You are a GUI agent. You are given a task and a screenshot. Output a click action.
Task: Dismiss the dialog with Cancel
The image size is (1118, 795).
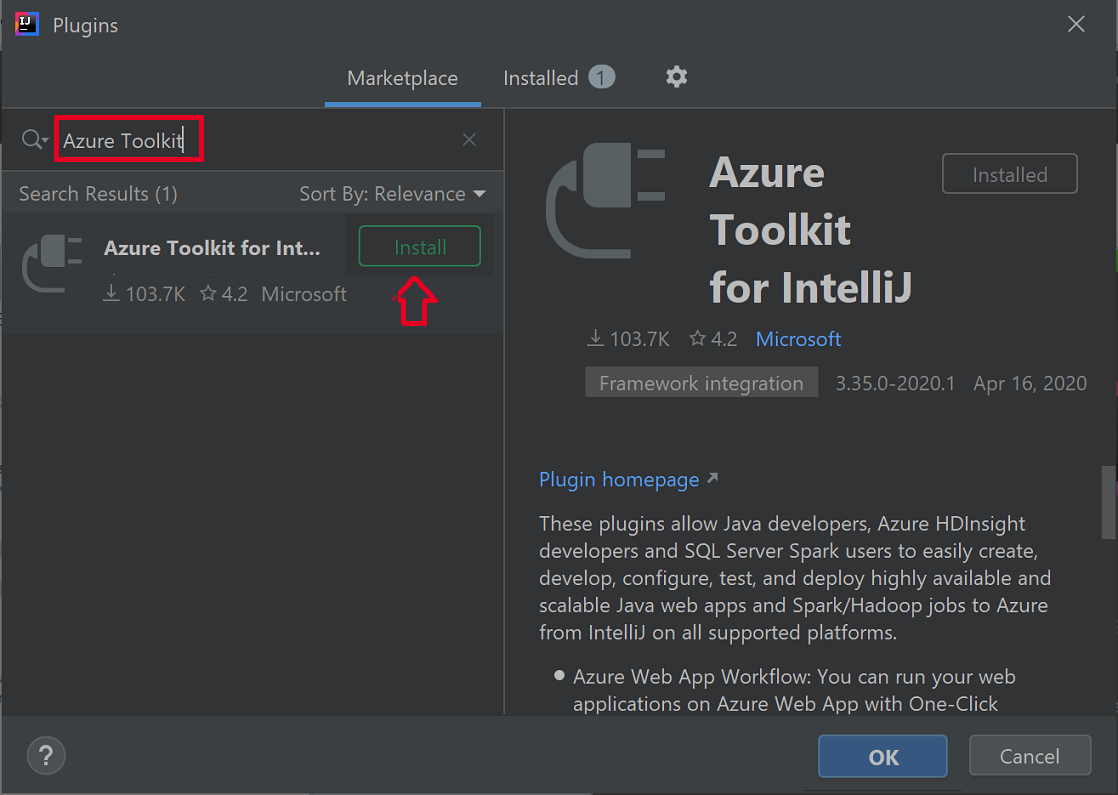[1030, 756]
